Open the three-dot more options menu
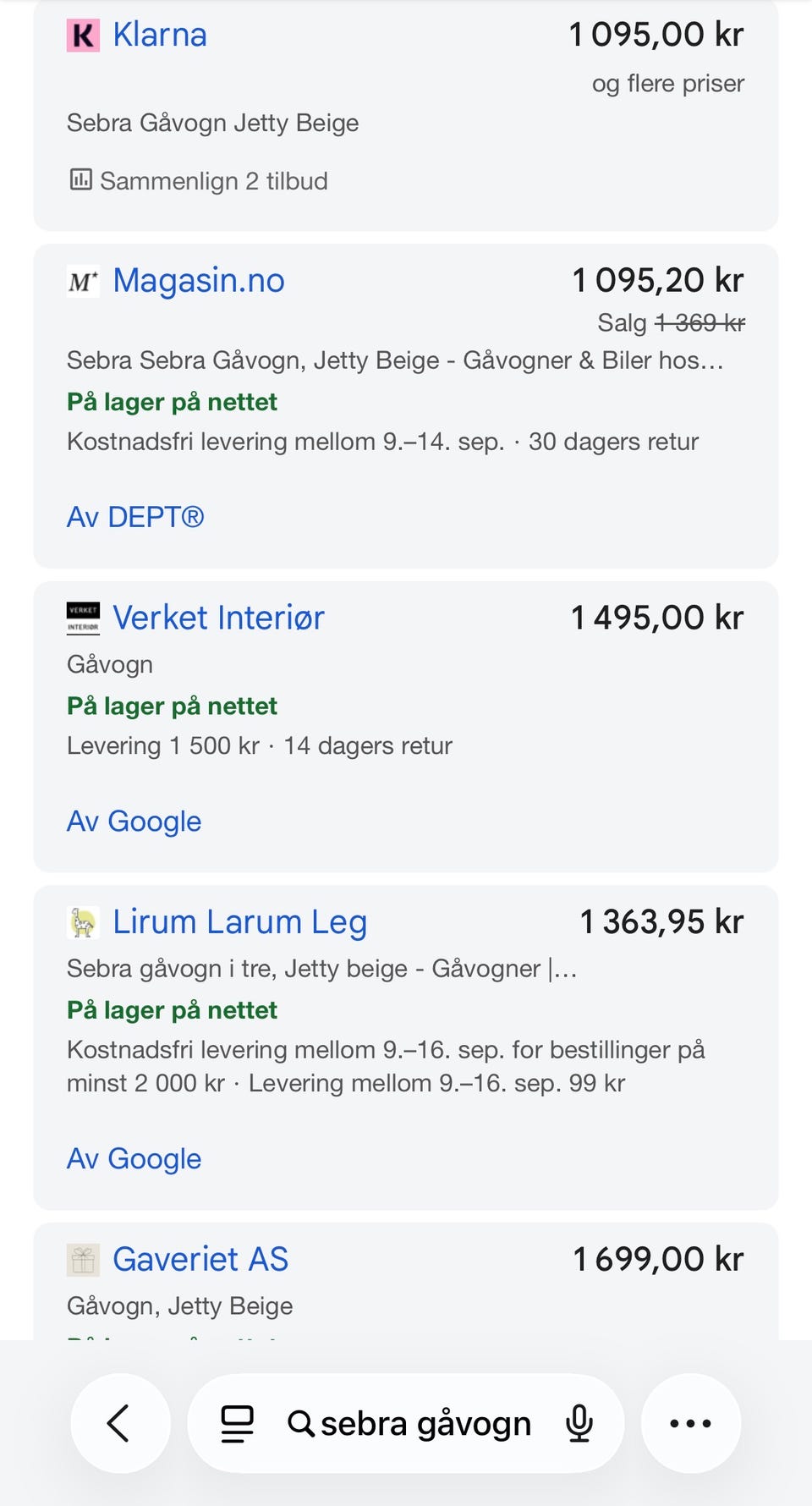Image resolution: width=812 pixels, height=1506 pixels. [x=691, y=1423]
